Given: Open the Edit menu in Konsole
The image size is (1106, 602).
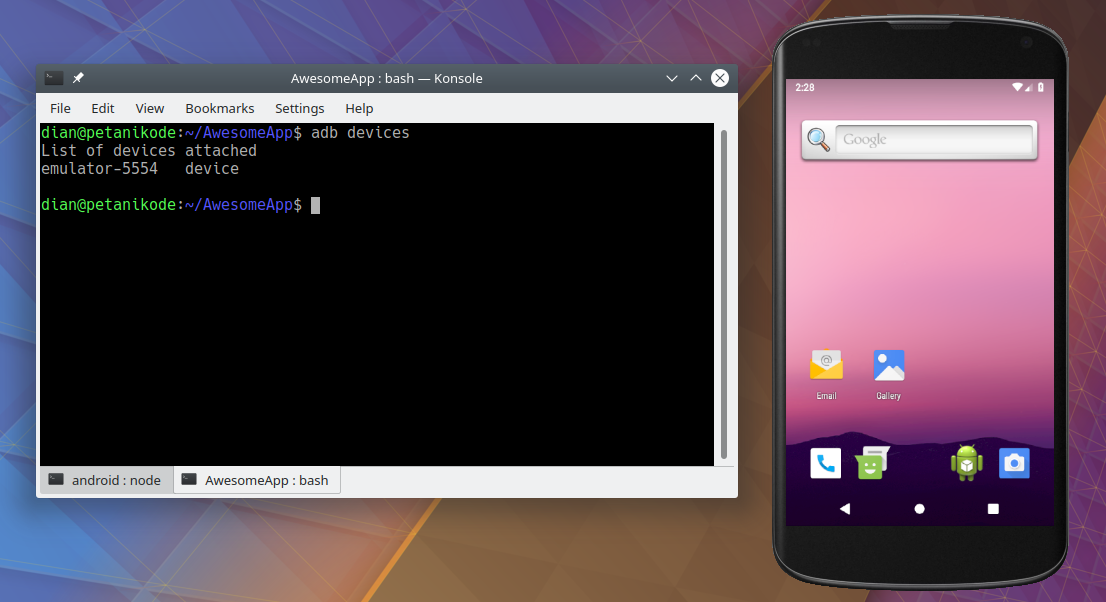Looking at the screenshot, I should click(102, 109).
